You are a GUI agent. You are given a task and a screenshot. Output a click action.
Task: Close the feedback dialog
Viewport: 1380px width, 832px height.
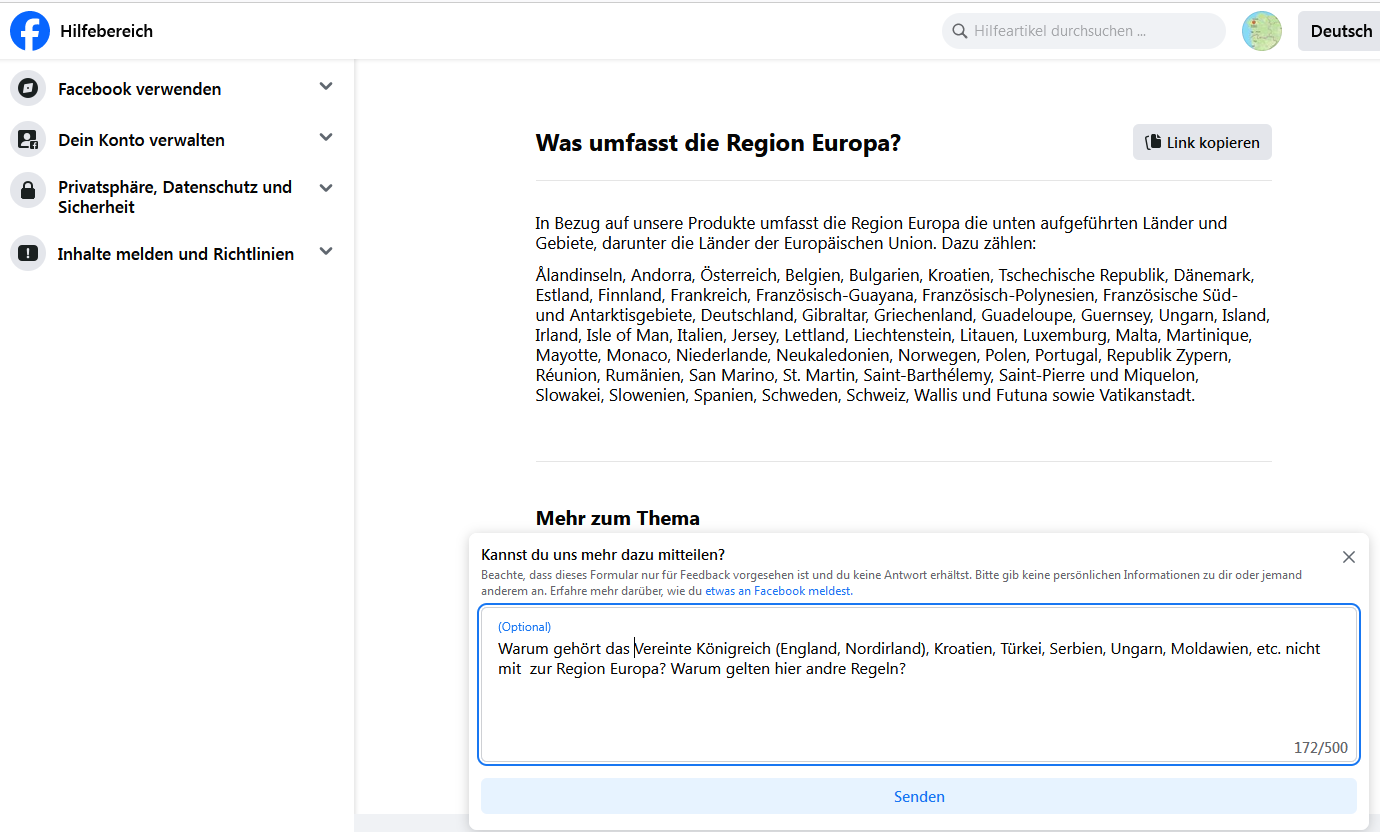pyautogui.click(x=1349, y=557)
